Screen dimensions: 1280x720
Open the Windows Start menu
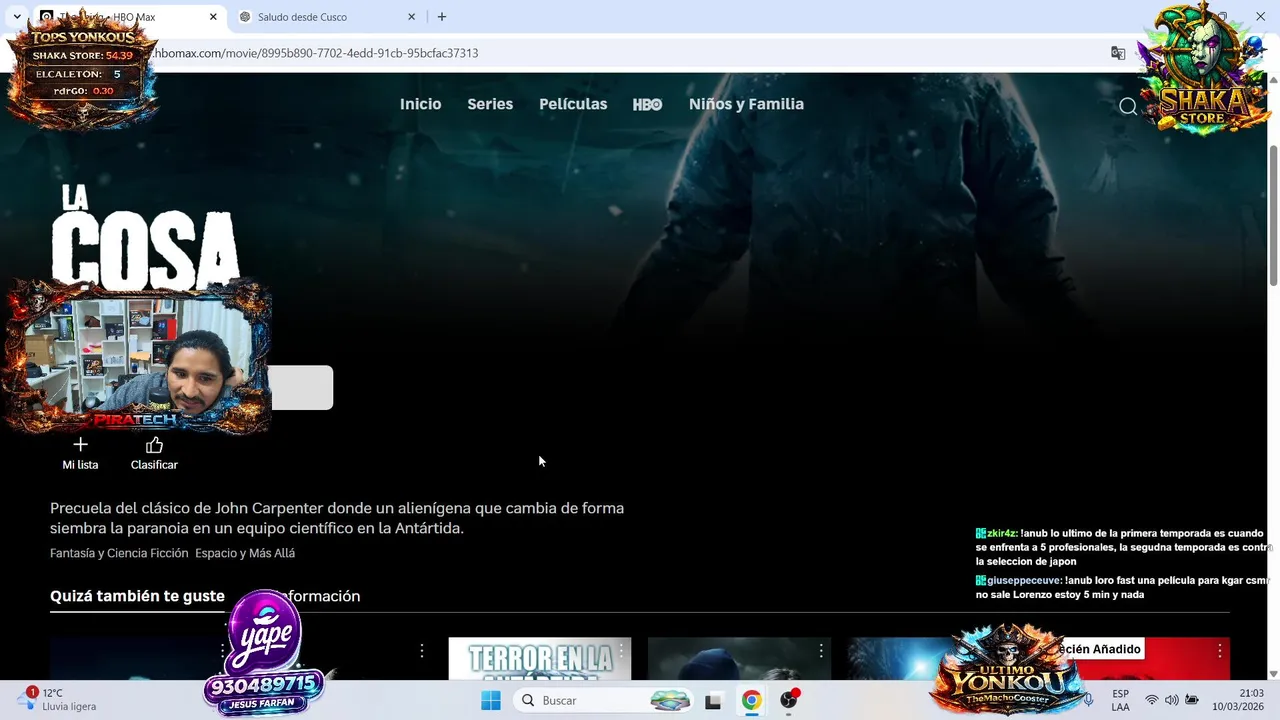tap(491, 700)
